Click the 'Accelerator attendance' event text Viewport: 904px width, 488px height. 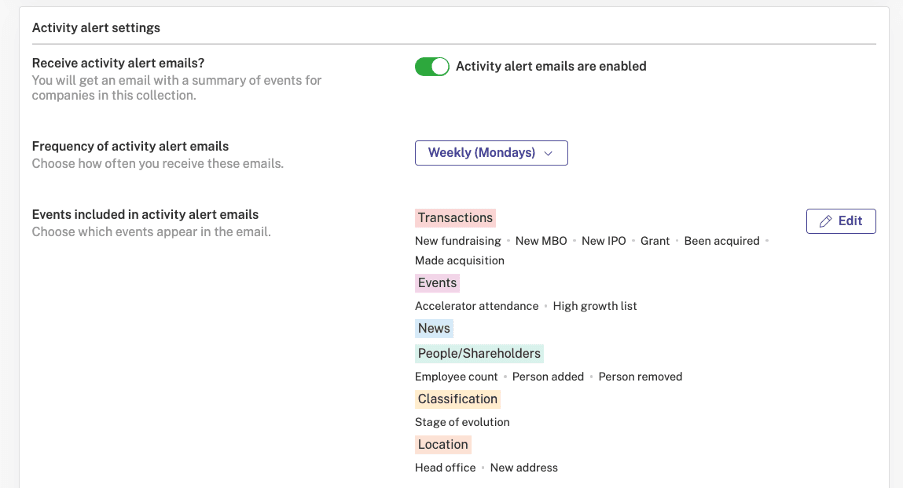pos(477,306)
